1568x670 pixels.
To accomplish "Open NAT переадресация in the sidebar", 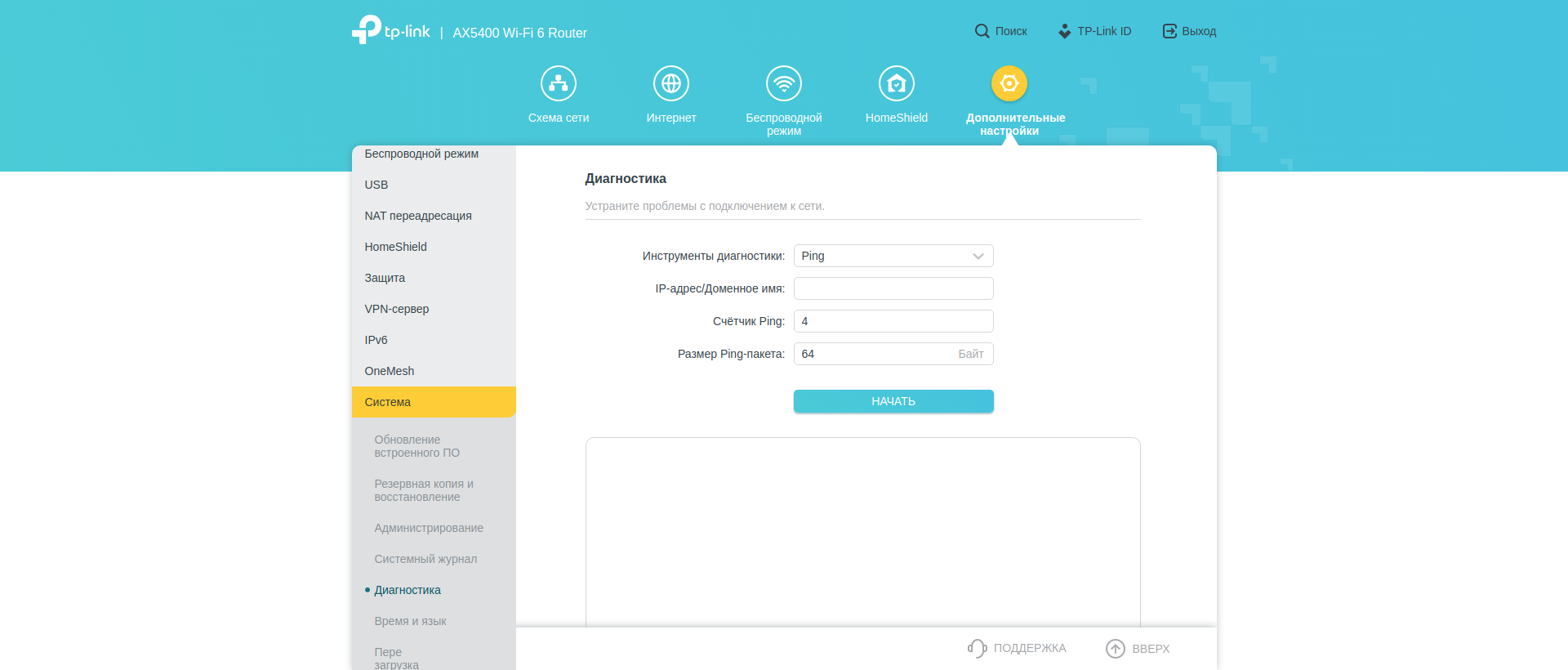I will tap(418, 216).
